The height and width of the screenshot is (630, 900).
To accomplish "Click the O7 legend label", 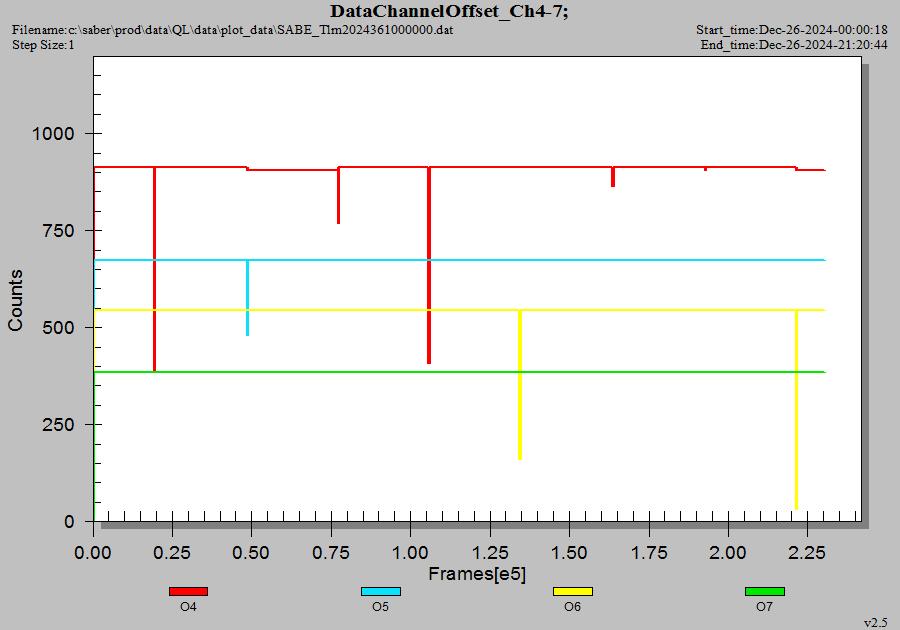I will pyautogui.click(x=765, y=607).
